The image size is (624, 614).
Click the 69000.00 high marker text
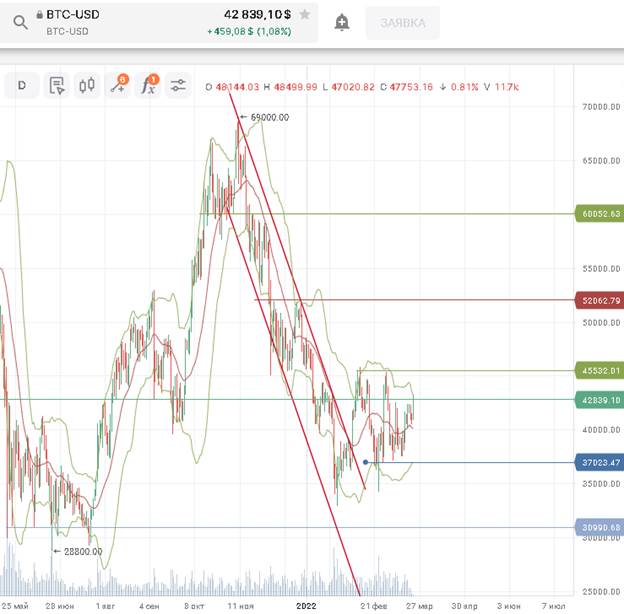(270, 117)
